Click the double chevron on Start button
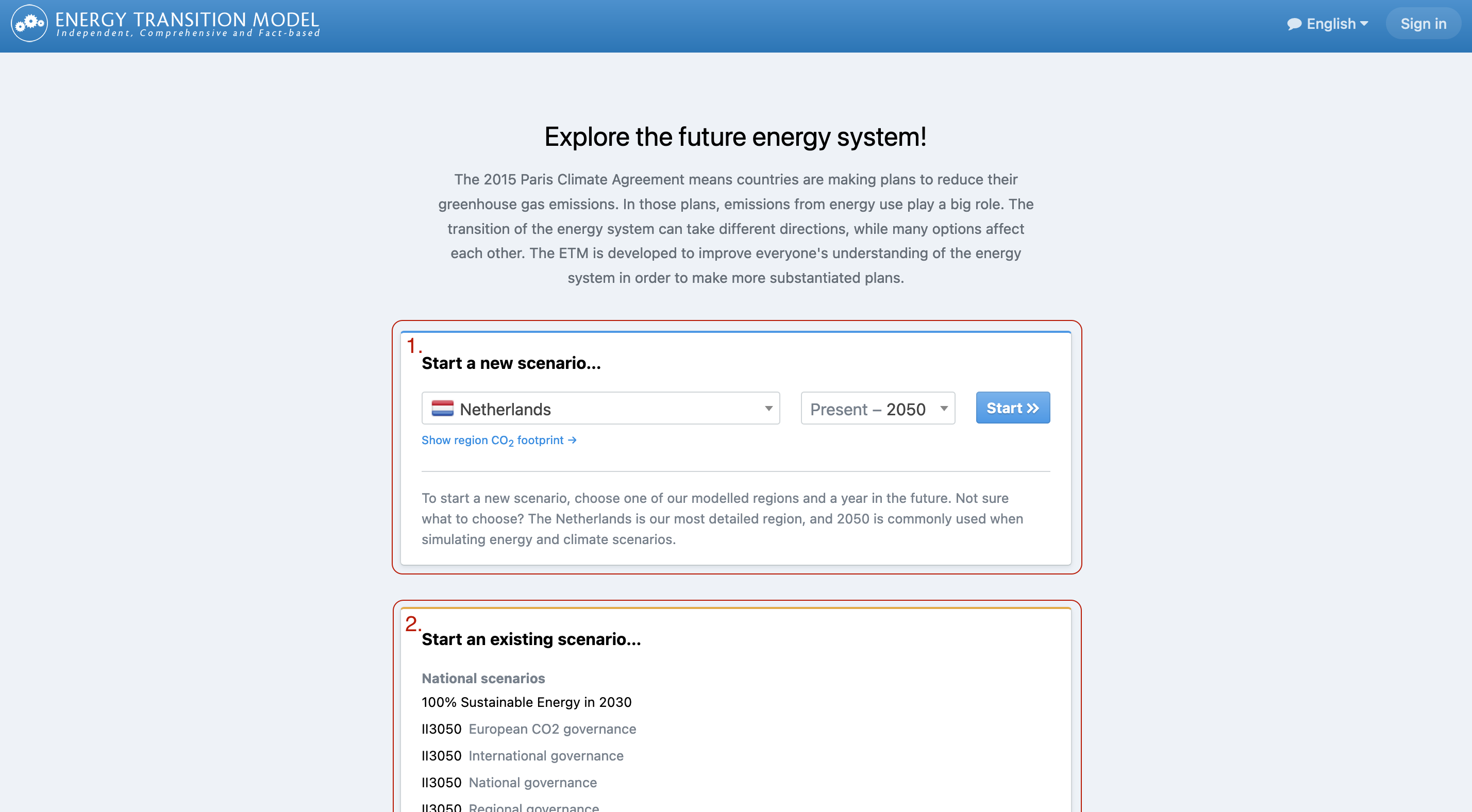Image resolution: width=1472 pixels, height=812 pixels. coord(1032,408)
